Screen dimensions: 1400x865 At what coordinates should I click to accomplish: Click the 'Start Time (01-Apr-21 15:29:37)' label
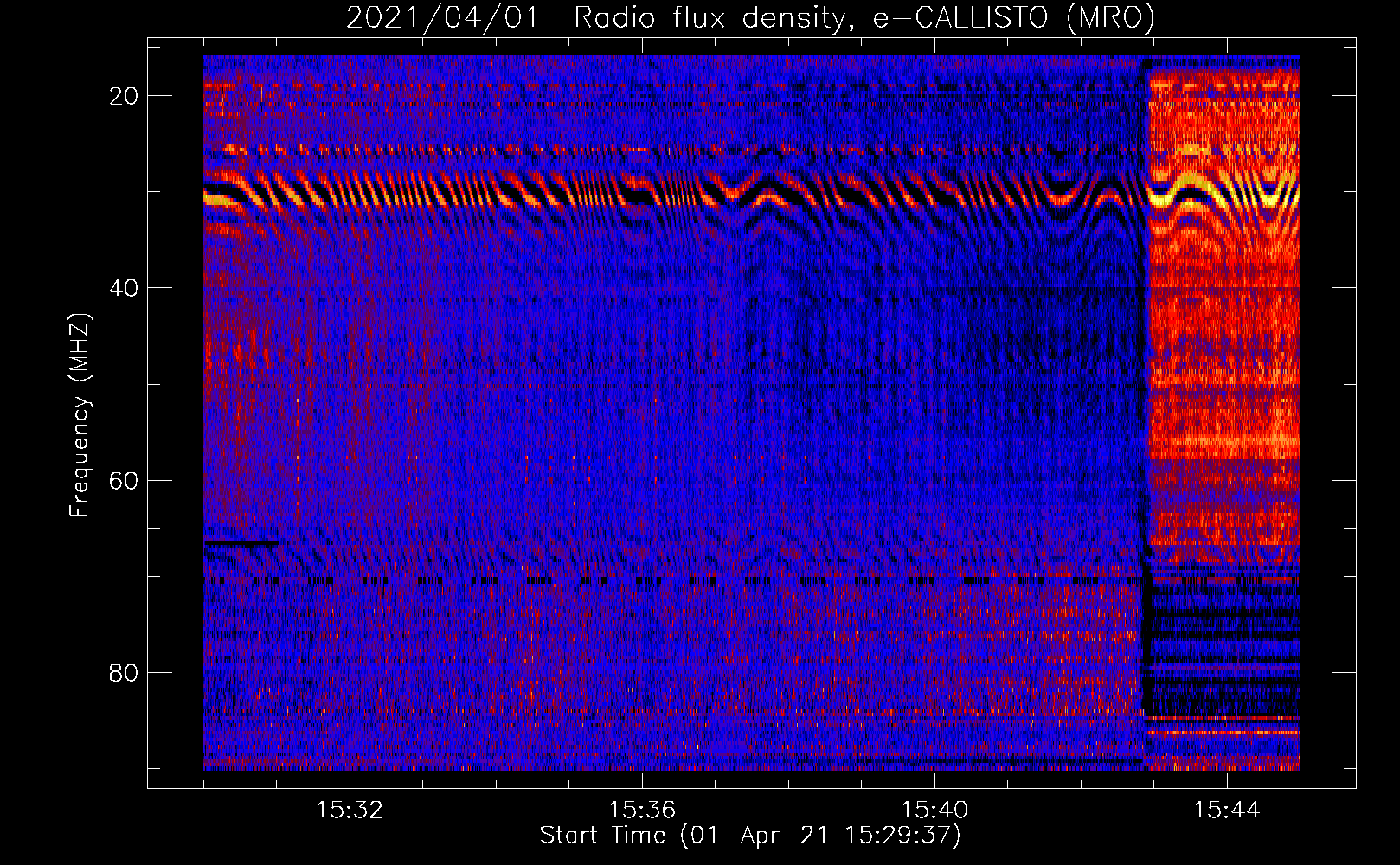[x=750, y=836]
